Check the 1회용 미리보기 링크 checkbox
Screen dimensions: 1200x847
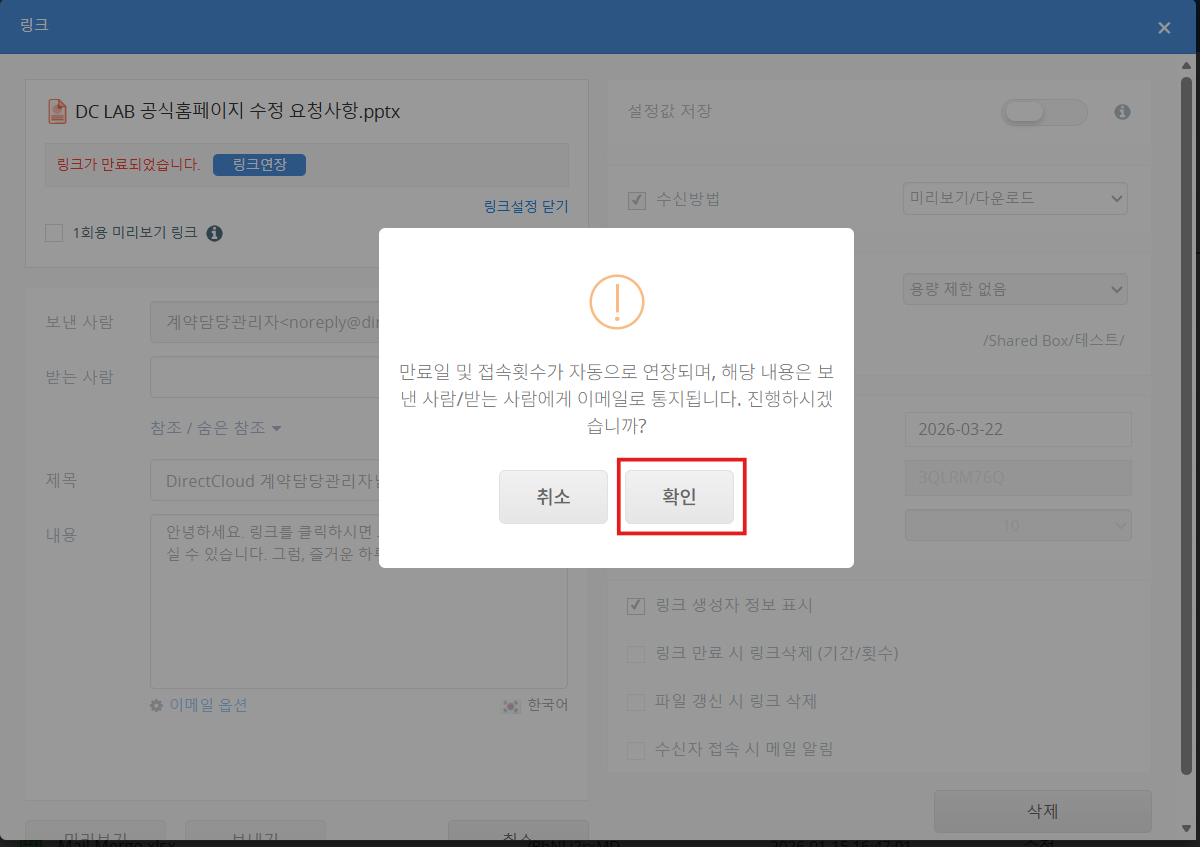54,233
